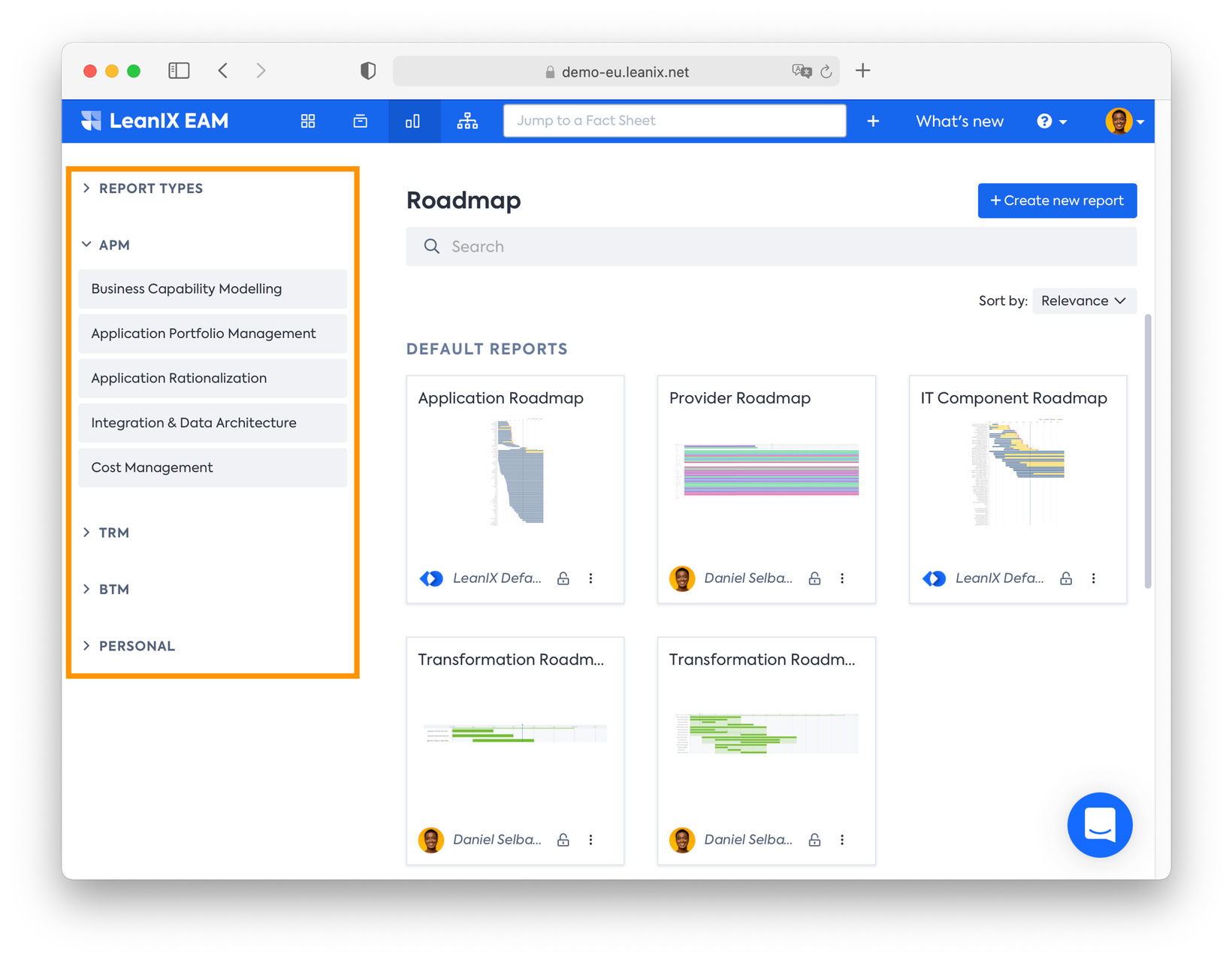Expand the TRM section
The width and height of the screenshot is (1232, 960).
[106, 533]
